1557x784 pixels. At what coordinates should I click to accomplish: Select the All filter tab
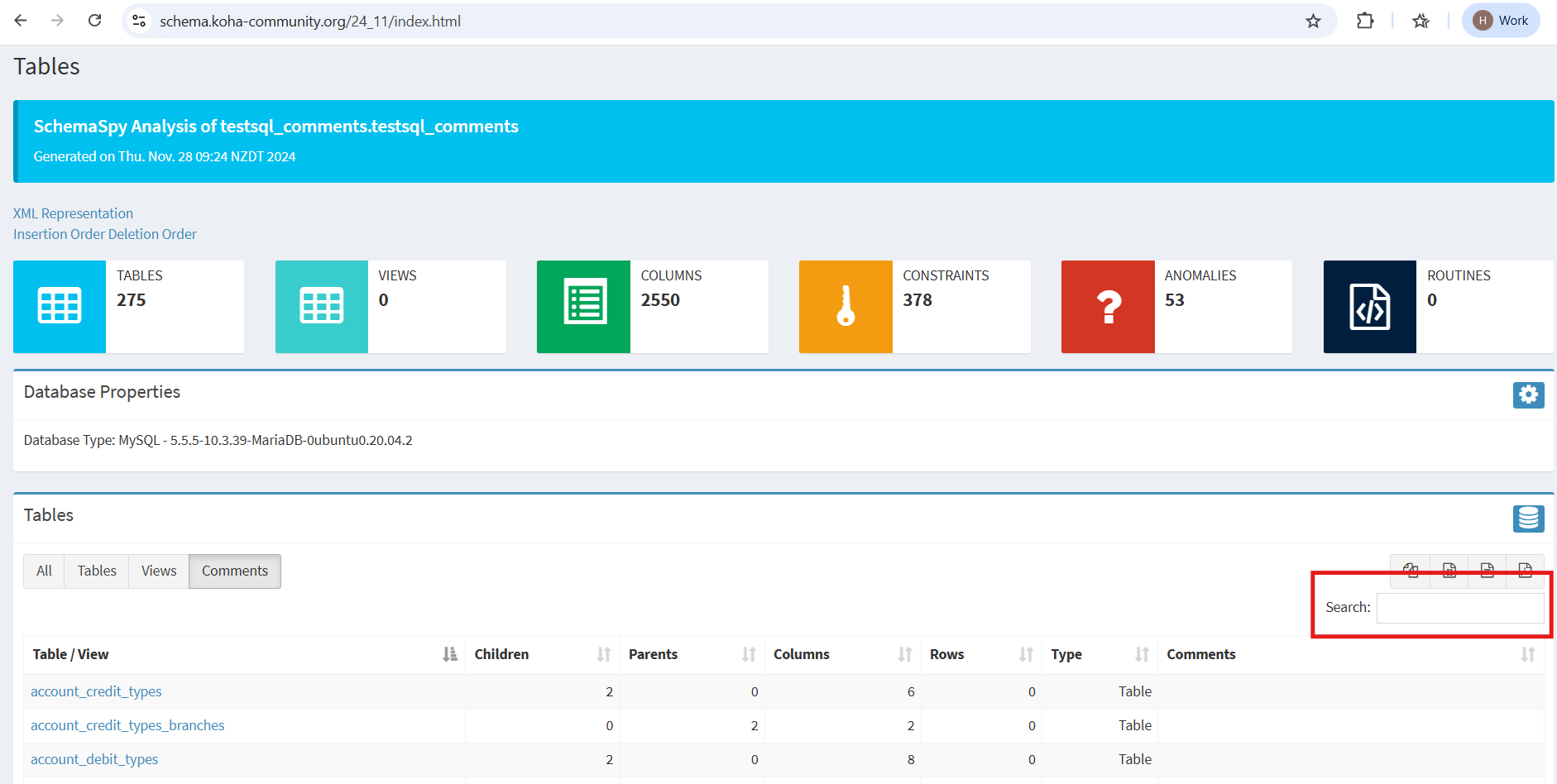[x=44, y=571]
